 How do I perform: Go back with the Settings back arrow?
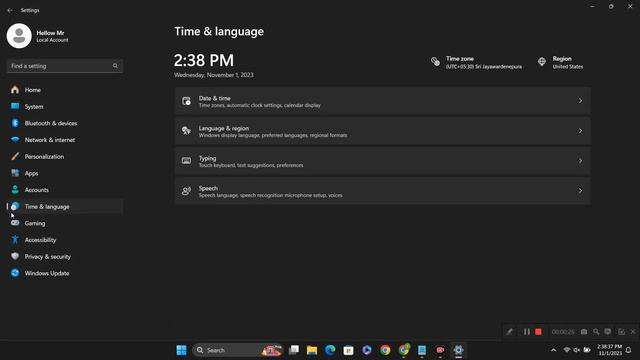tap(10, 10)
